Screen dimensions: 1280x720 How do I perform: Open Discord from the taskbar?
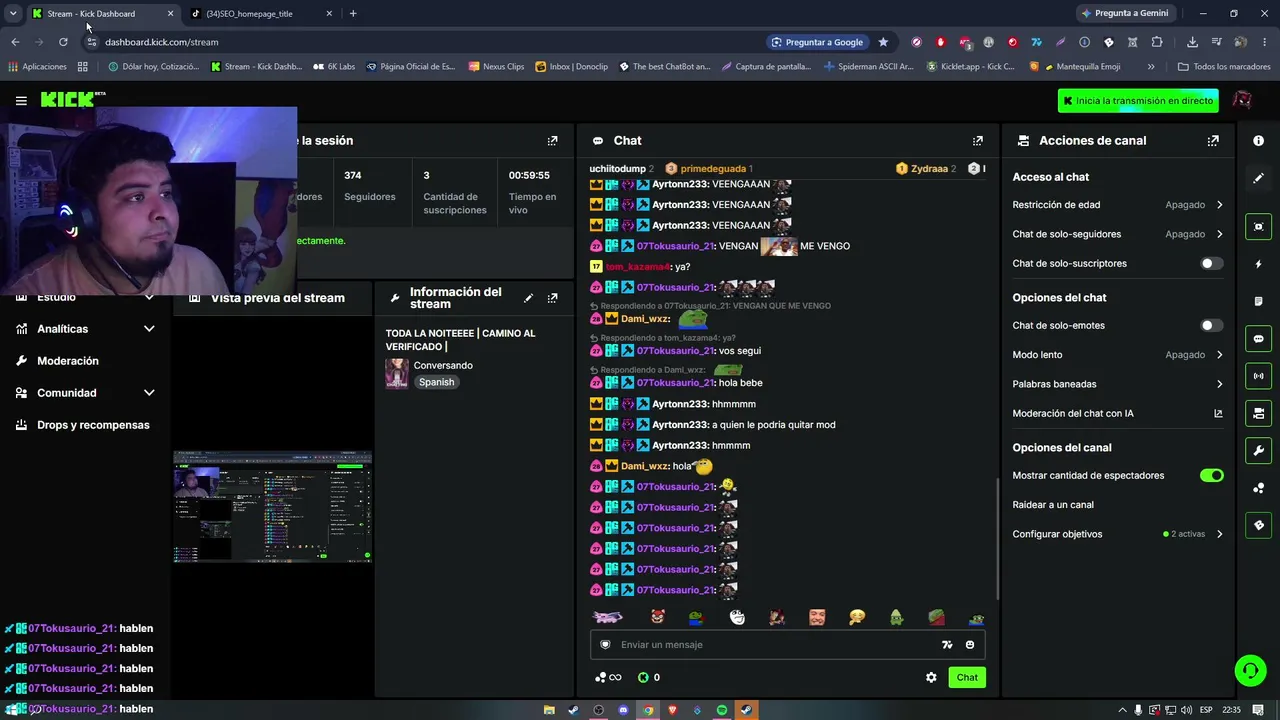point(623,710)
